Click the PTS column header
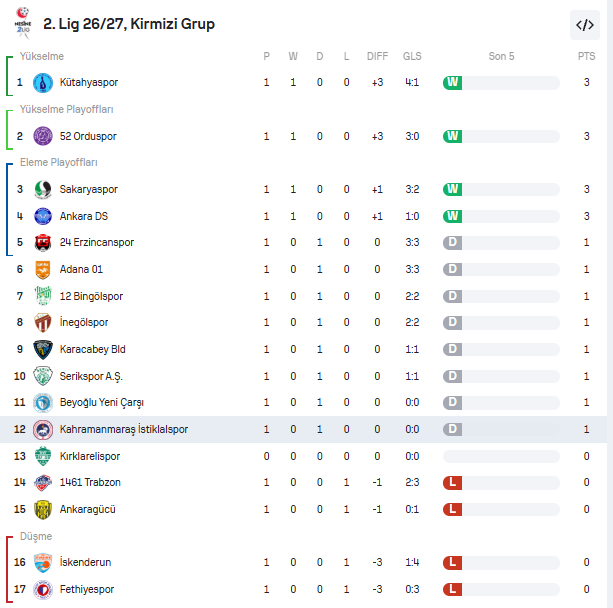Screen dimensions: 613x608 [x=586, y=56]
